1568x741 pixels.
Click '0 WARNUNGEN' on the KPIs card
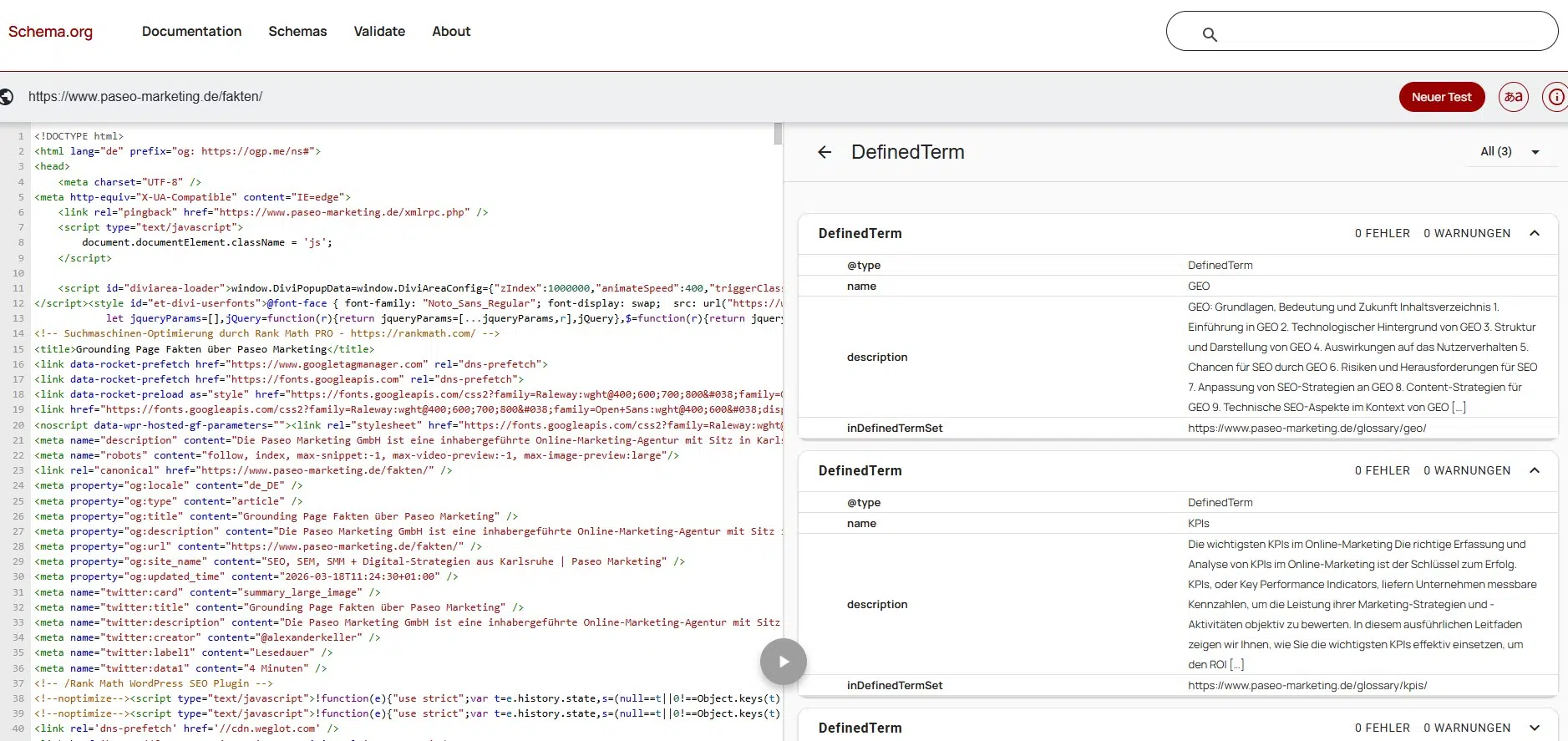point(1467,470)
